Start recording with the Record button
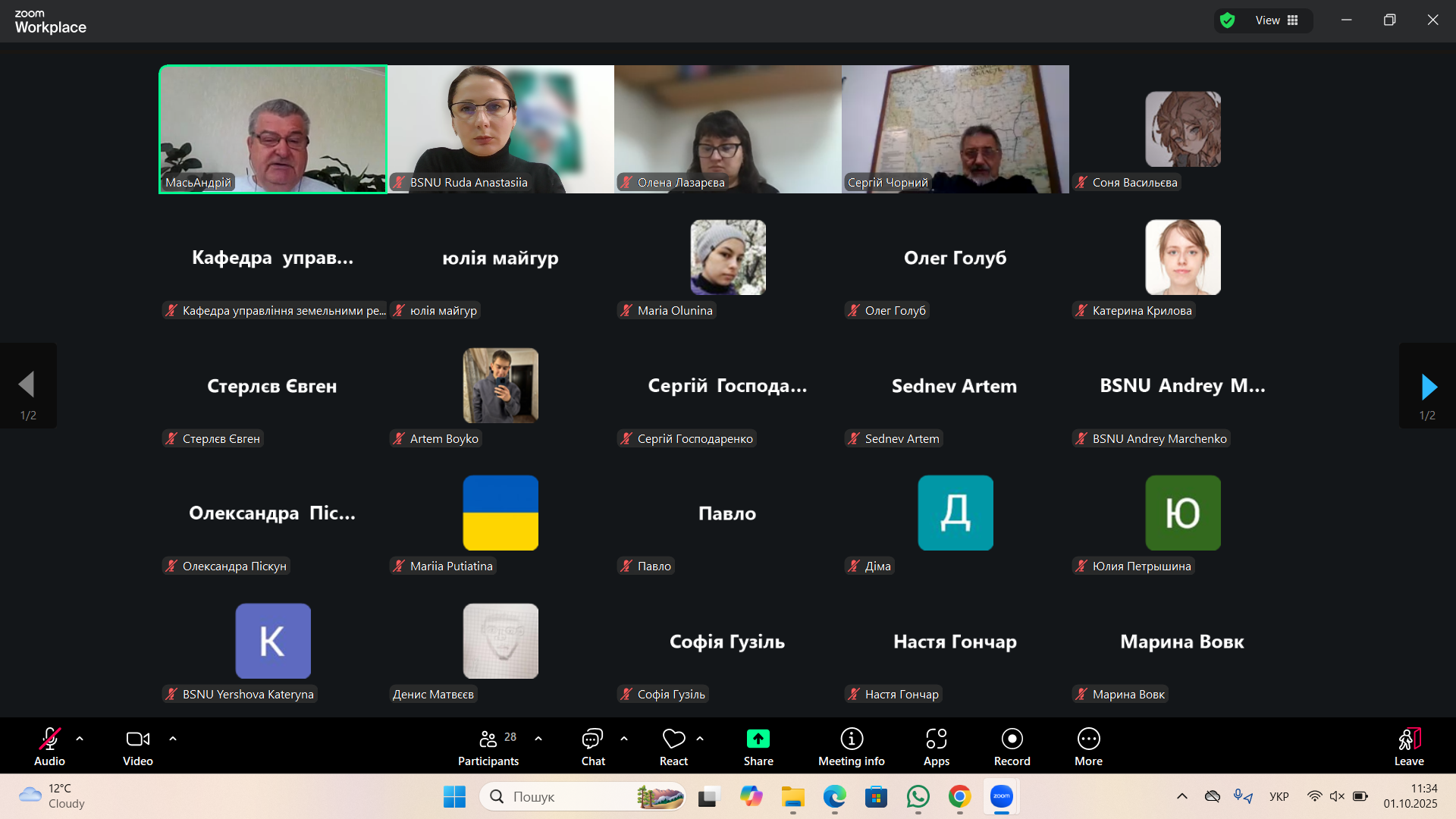This screenshot has height=819, width=1456. coord(1012,747)
